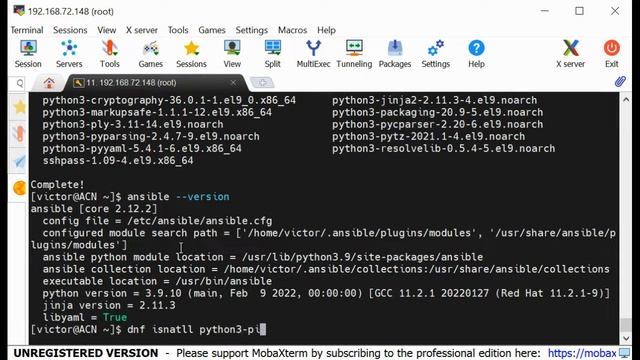Click the monitor icon in status bar
The width and height of the screenshot is (640, 360).
point(624,353)
